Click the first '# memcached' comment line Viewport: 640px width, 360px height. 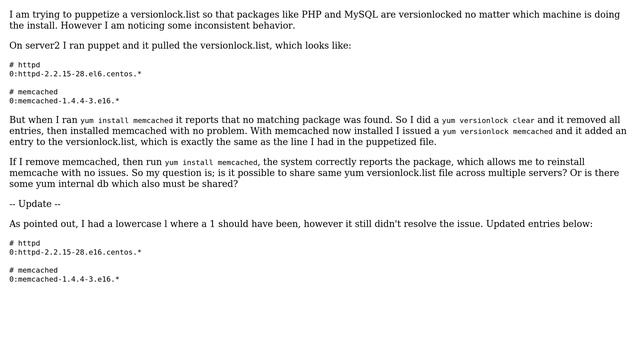click(33, 92)
